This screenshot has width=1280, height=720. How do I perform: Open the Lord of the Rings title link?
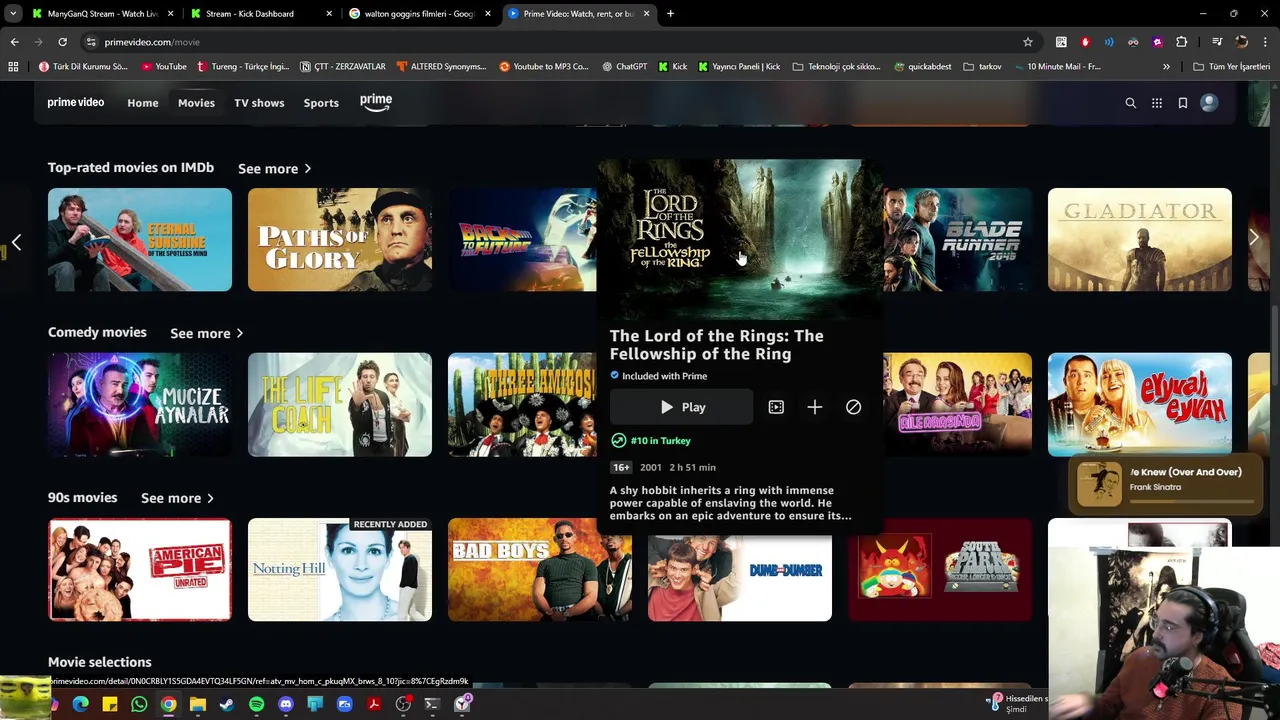click(x=716, y=345)
